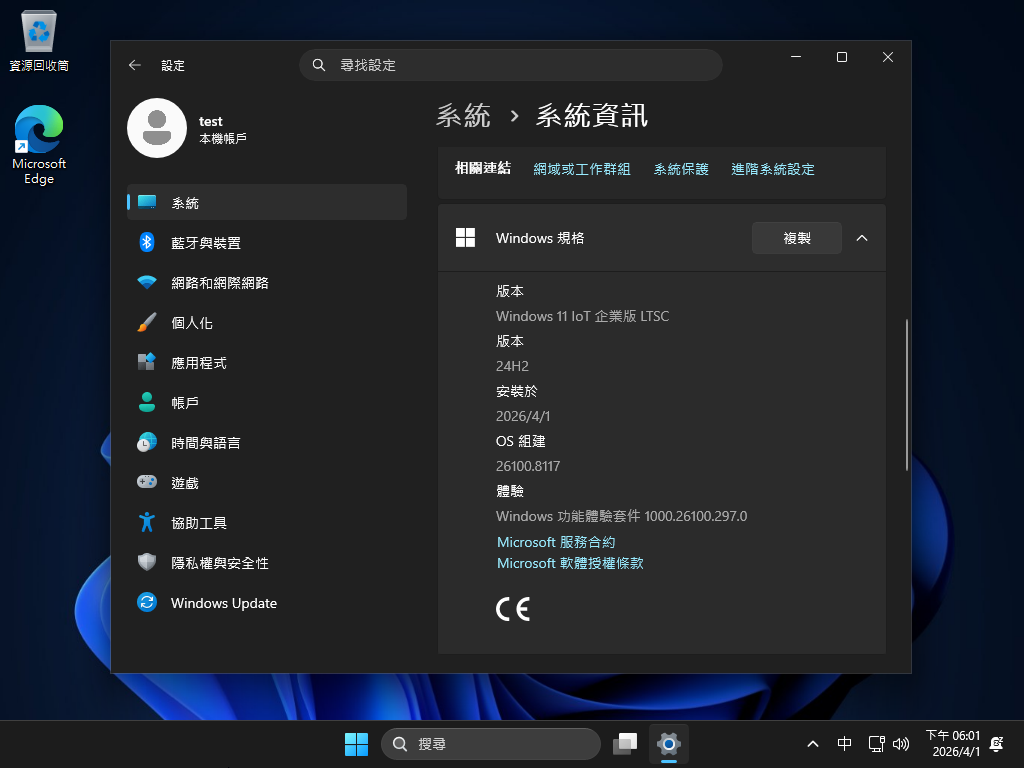Open 網路和網際網路 network settings
1024x768 pixels.
pyautogui.click(x=219, y=283)
